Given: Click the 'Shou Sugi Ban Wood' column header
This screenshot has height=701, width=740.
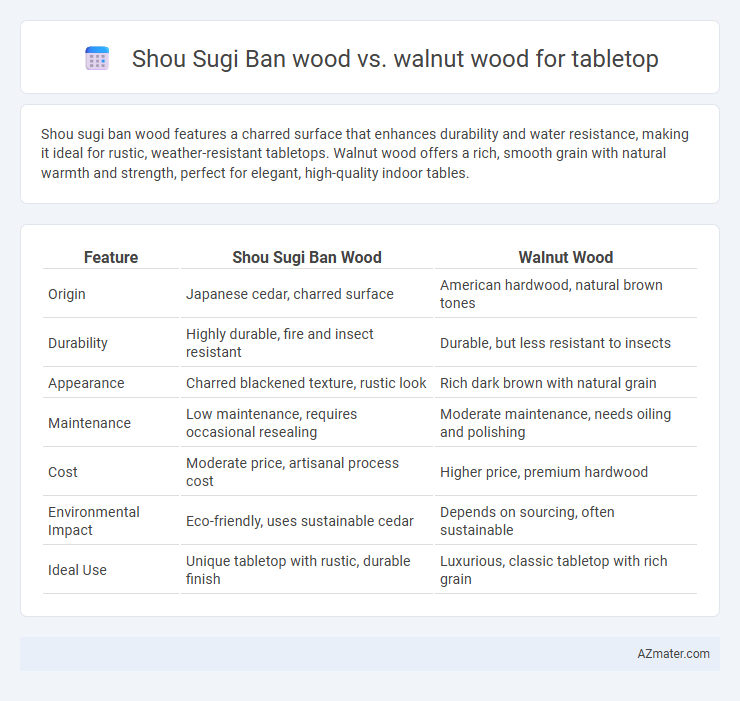Looking at the screenshot, I should 307,257.
